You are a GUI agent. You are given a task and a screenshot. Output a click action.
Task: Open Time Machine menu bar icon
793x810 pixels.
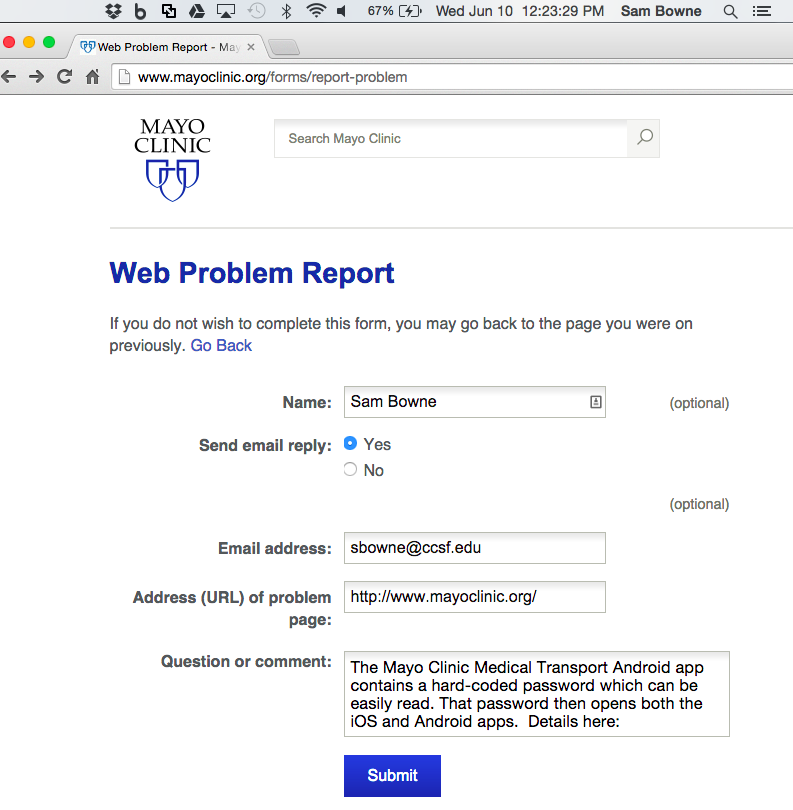click(256, 11)
